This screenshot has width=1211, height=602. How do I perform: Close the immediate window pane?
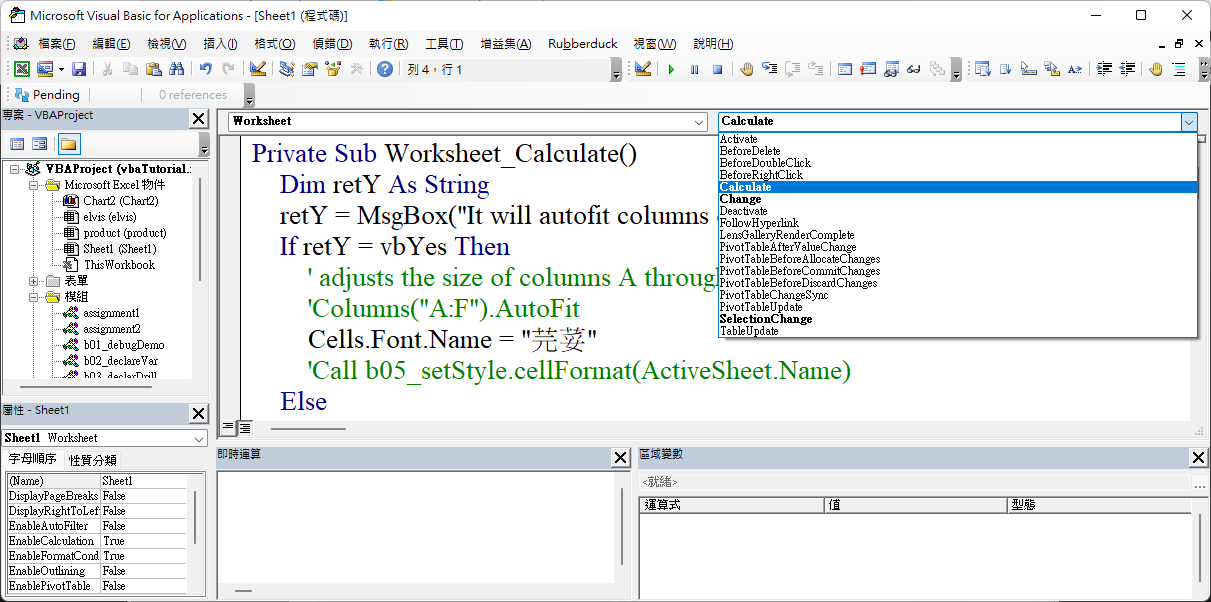point(620,457)
